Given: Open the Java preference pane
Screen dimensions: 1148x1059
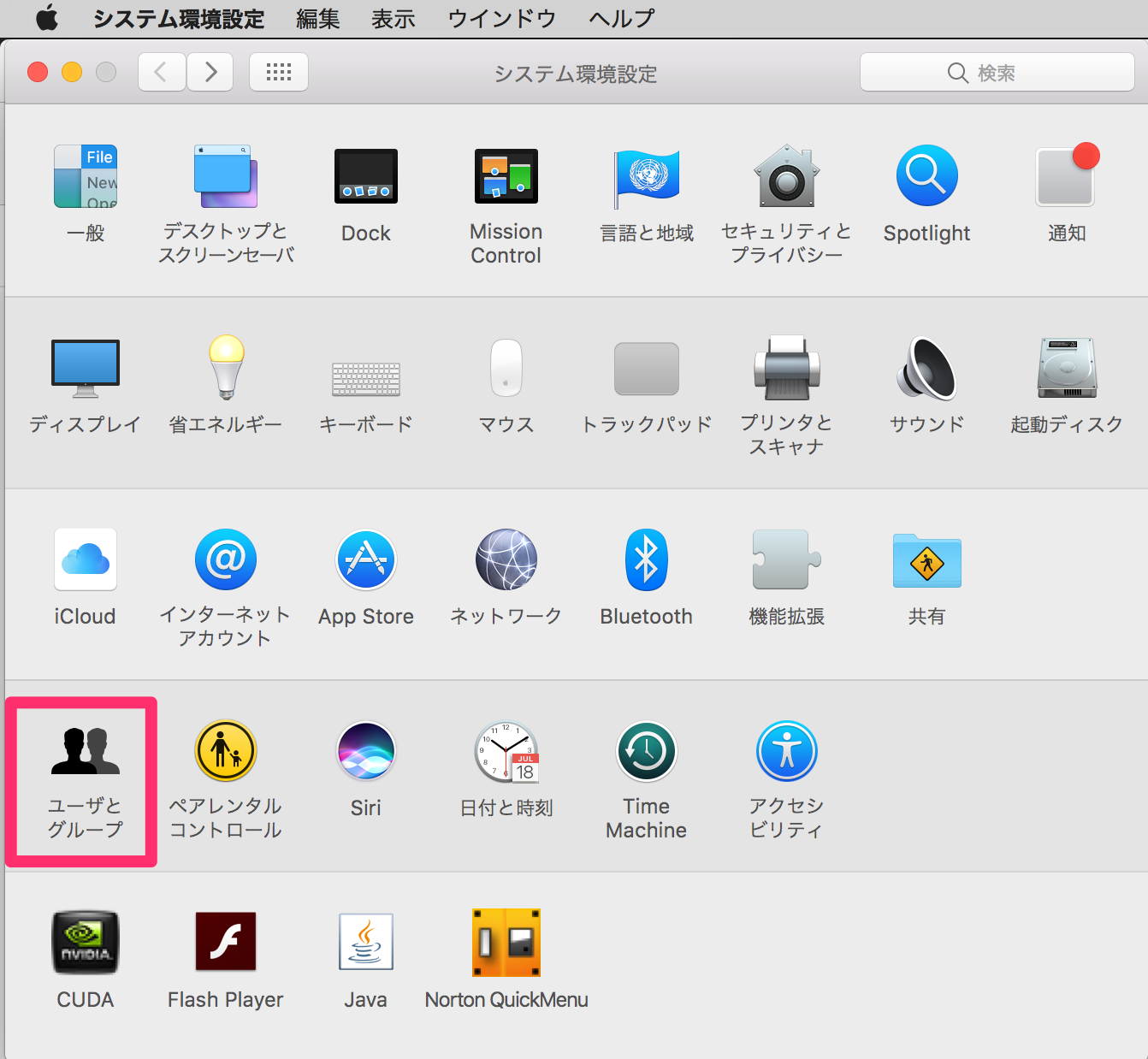Looking at the screenshot, I should 366,941.
